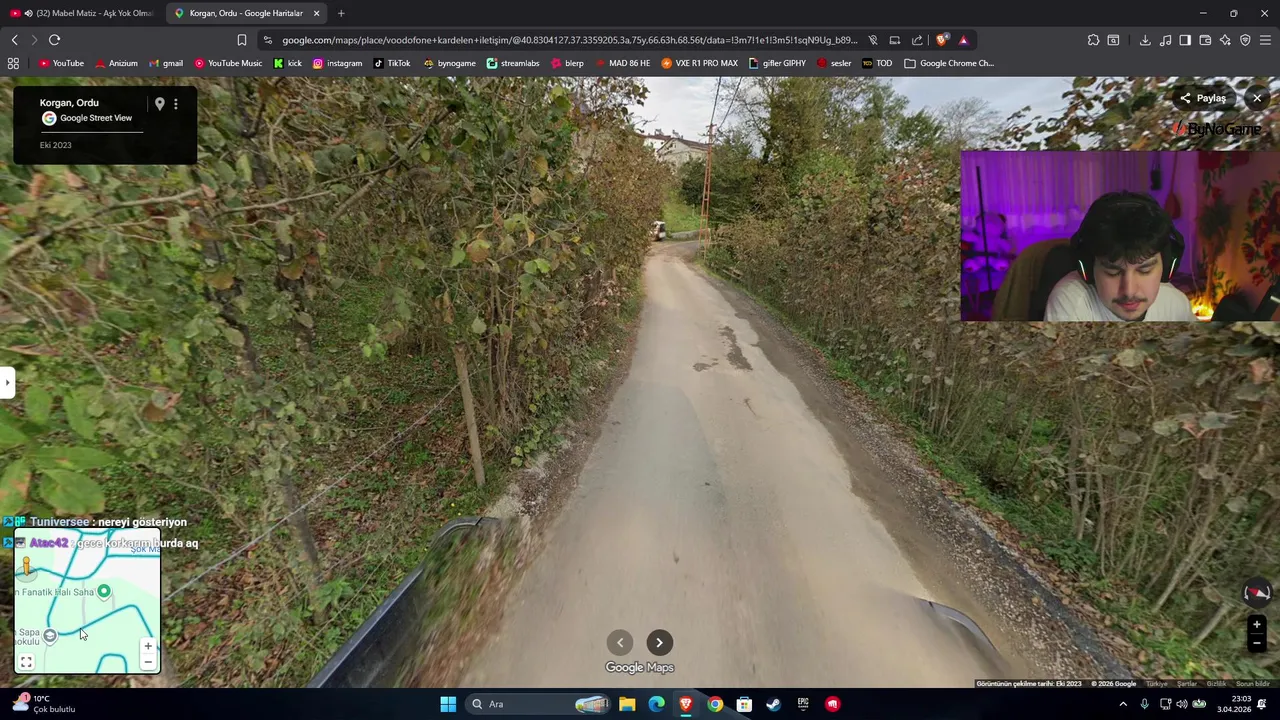Click the Google Maps logo
Image resolution: width=1280 pixels, height=720 pixels.
point(639,668)
